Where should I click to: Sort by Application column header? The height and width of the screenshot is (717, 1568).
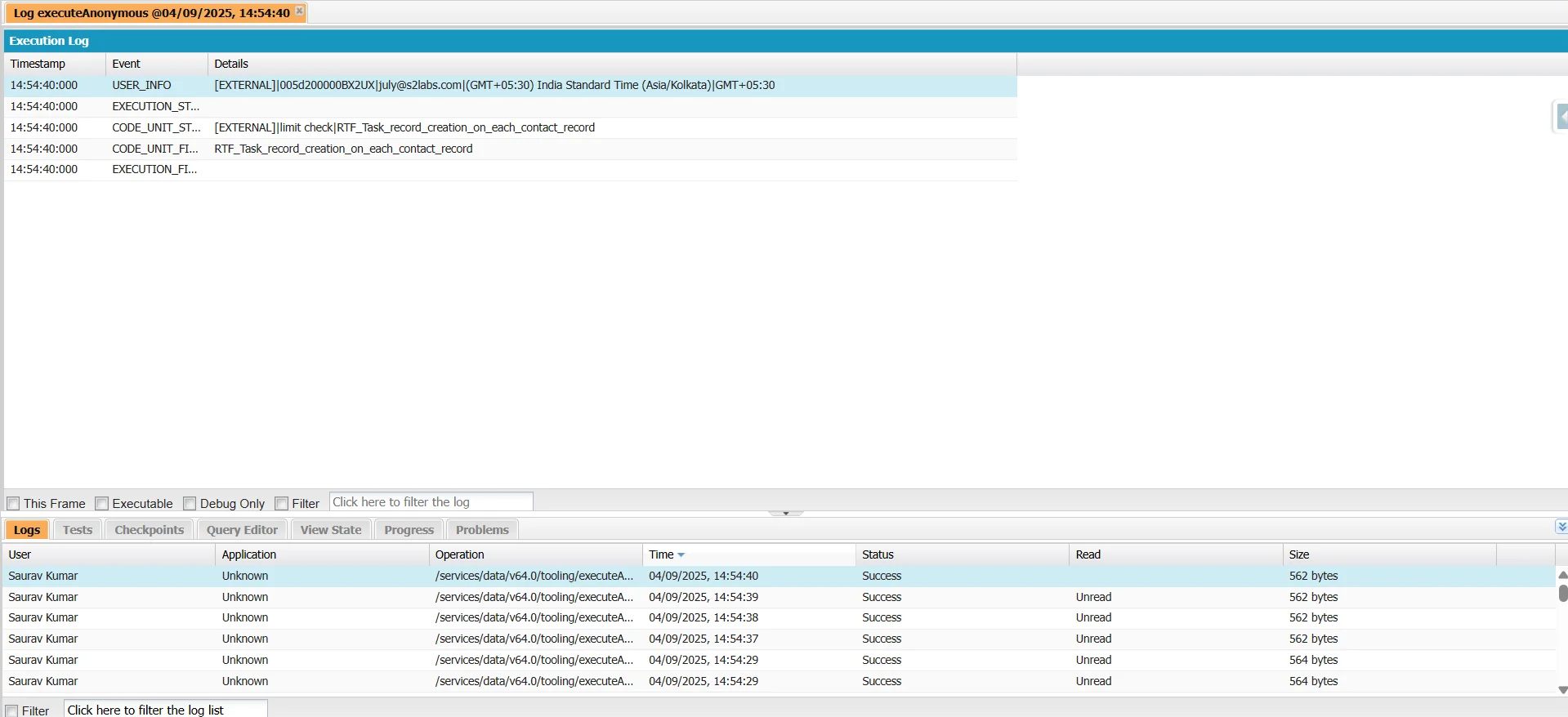pyautogui.click(x=322, y=554)
